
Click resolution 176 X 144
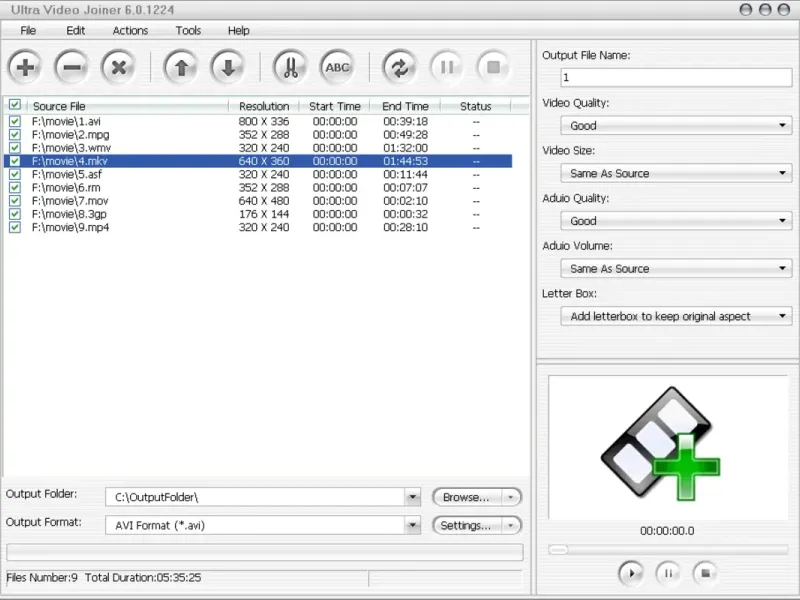tap(264, 214)
